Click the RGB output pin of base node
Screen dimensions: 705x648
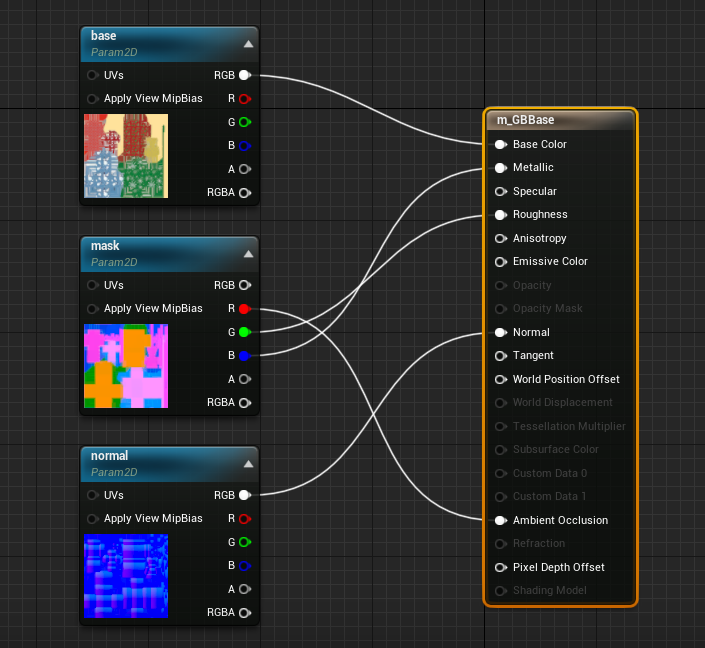(x=245, y=75)
